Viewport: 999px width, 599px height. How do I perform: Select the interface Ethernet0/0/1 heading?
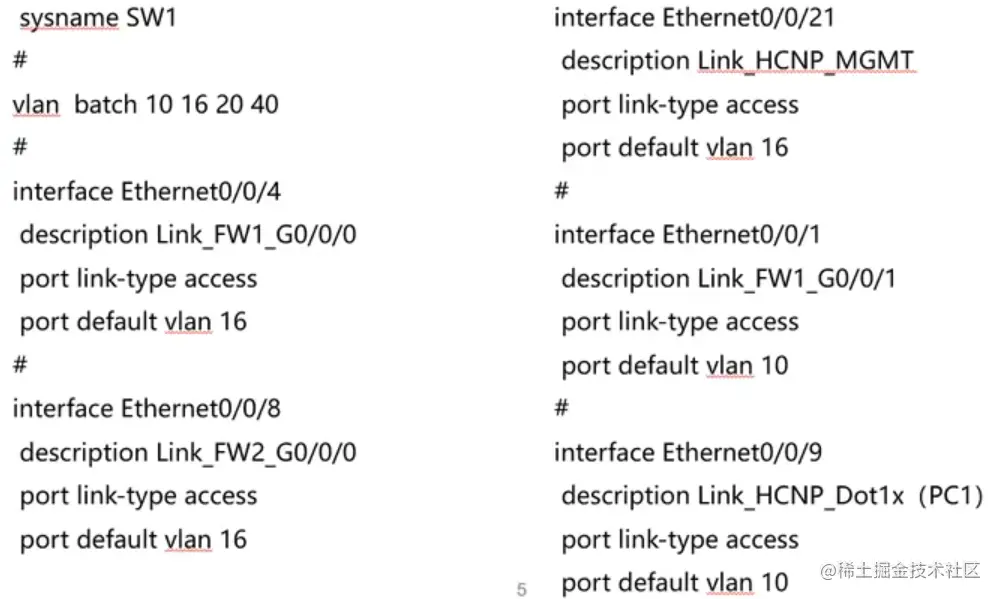coord(687,235)
